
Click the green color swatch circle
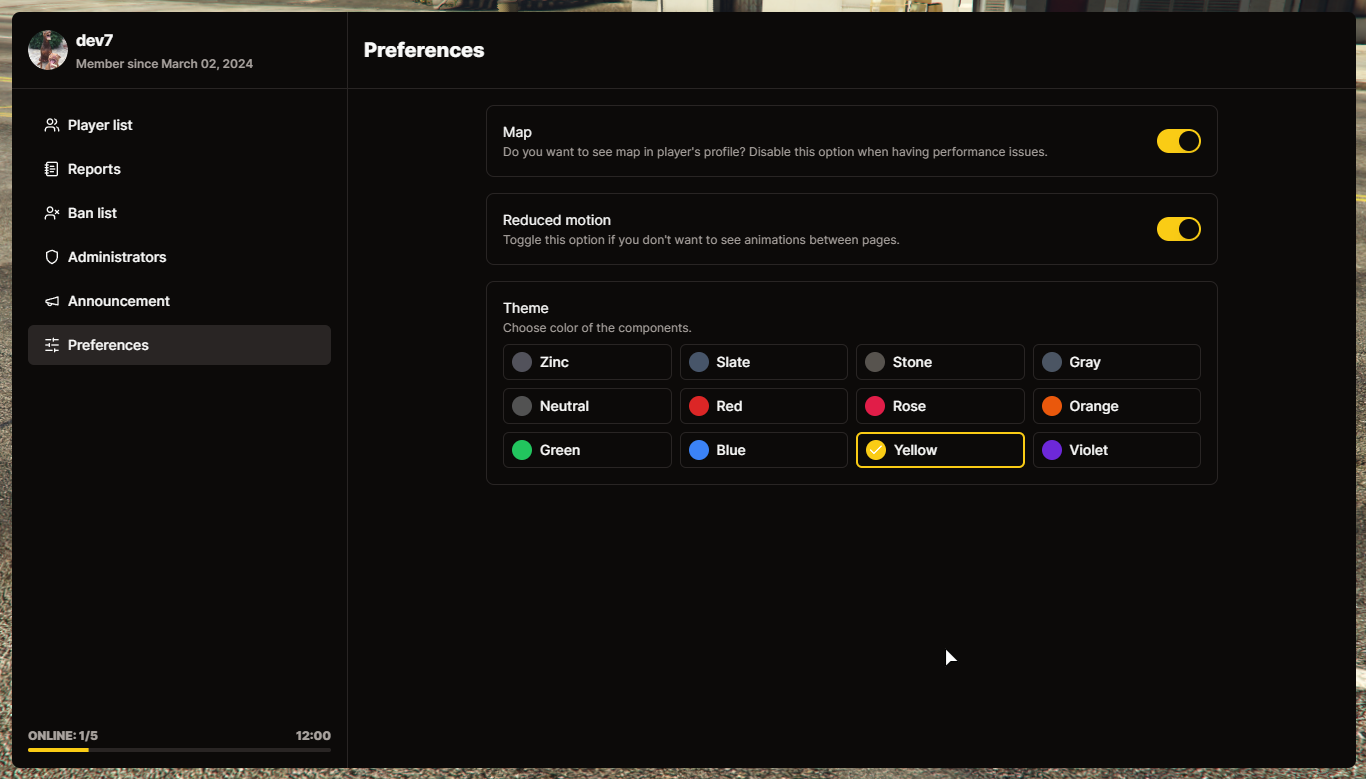(x=522, y=450)
